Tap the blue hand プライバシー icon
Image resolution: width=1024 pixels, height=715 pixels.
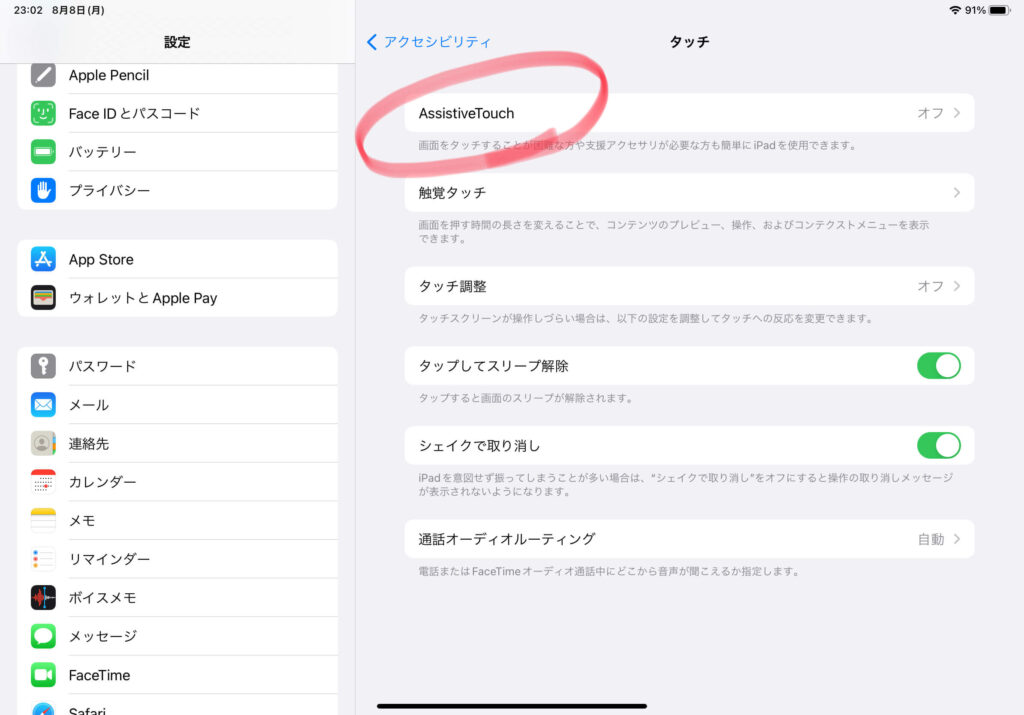coord(43,190)
